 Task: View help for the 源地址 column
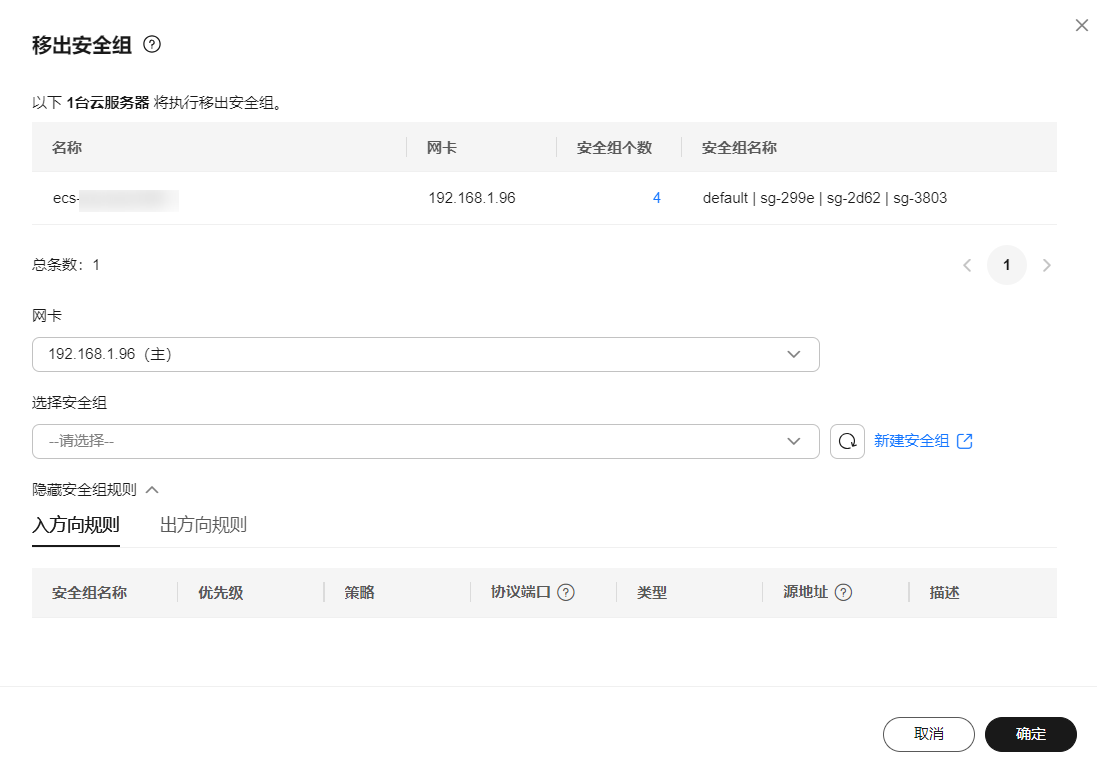pyautogui.click(x=846, y=591)
